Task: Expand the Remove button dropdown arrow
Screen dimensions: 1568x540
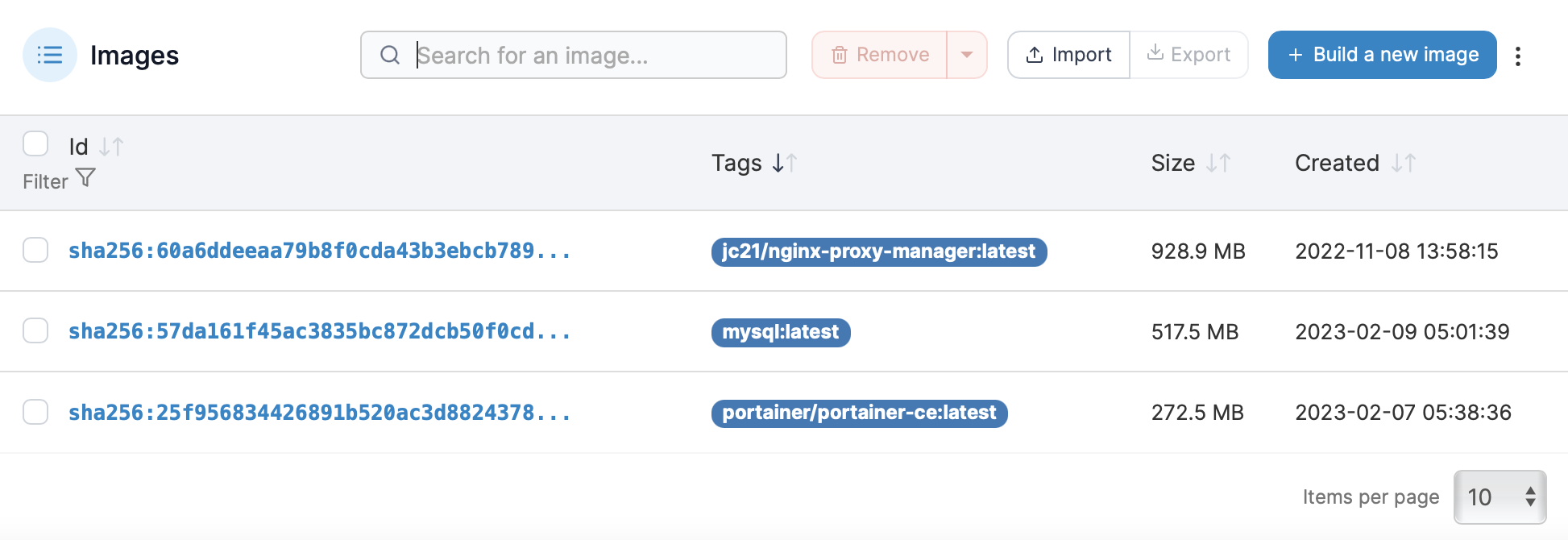Action: pyautogui.click(x=967, y=55)
